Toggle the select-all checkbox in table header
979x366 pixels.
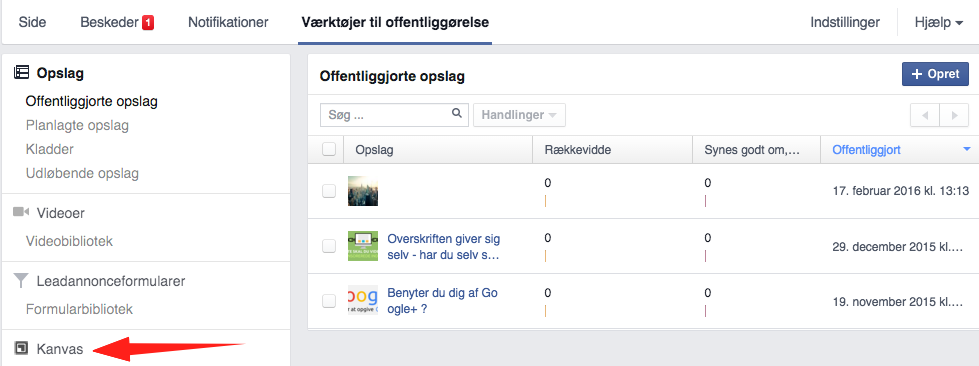328,149
